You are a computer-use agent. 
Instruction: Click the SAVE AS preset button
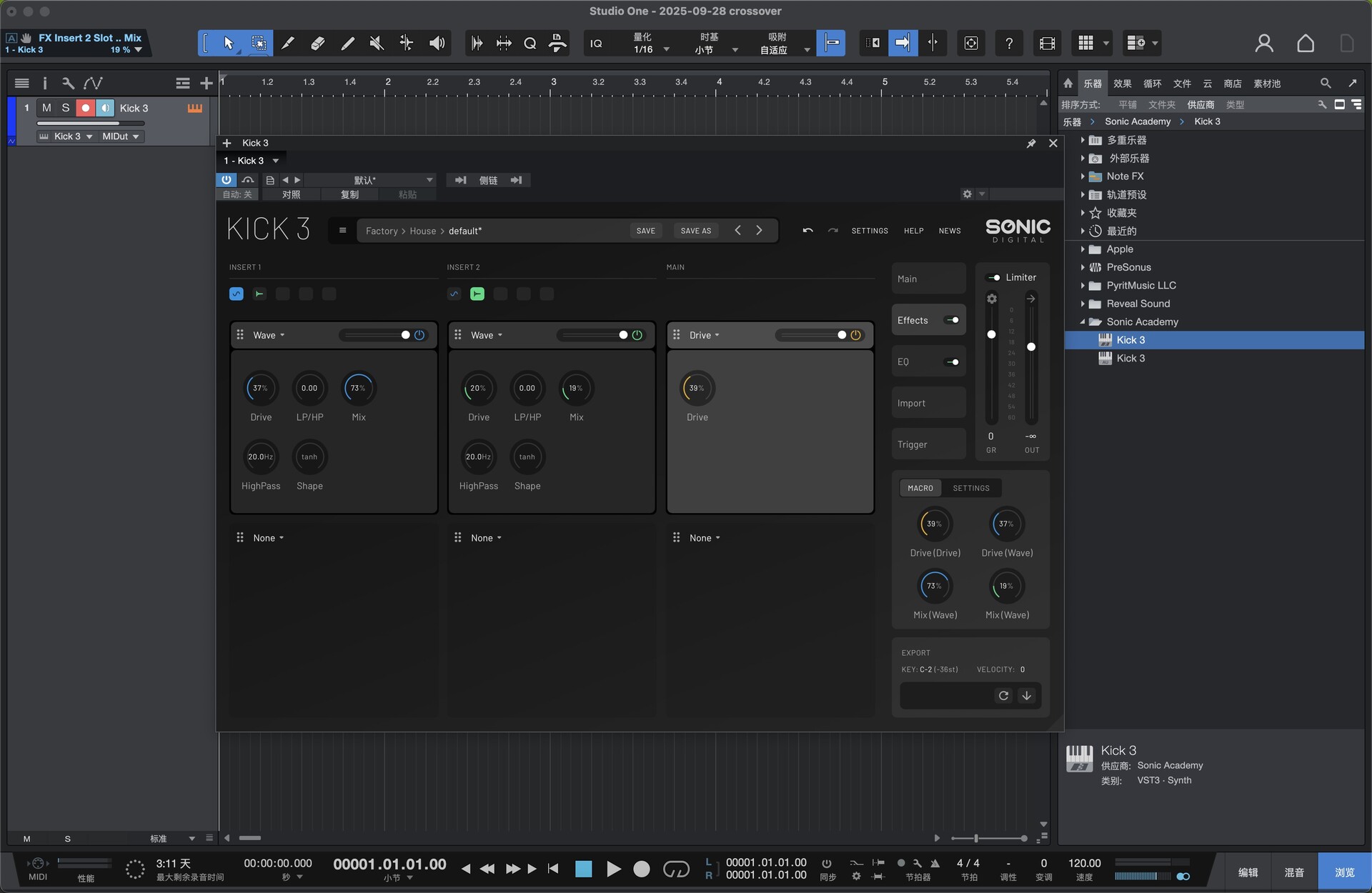click(x=695, y=231)
